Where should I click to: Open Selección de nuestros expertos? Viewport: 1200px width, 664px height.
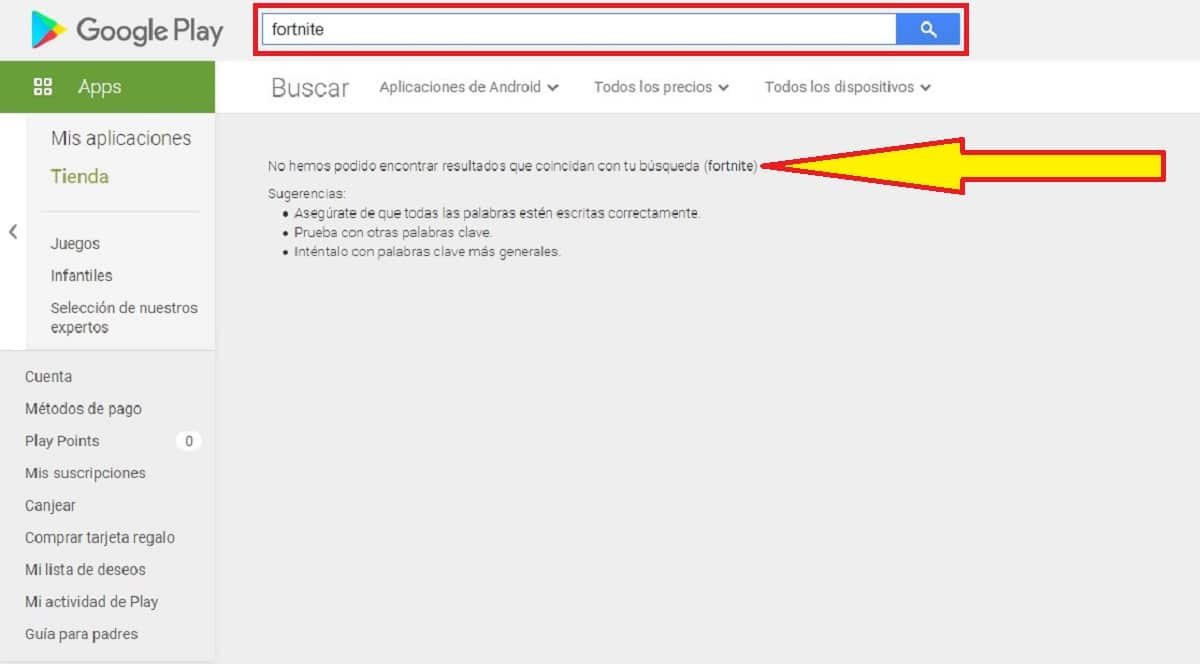124,317
